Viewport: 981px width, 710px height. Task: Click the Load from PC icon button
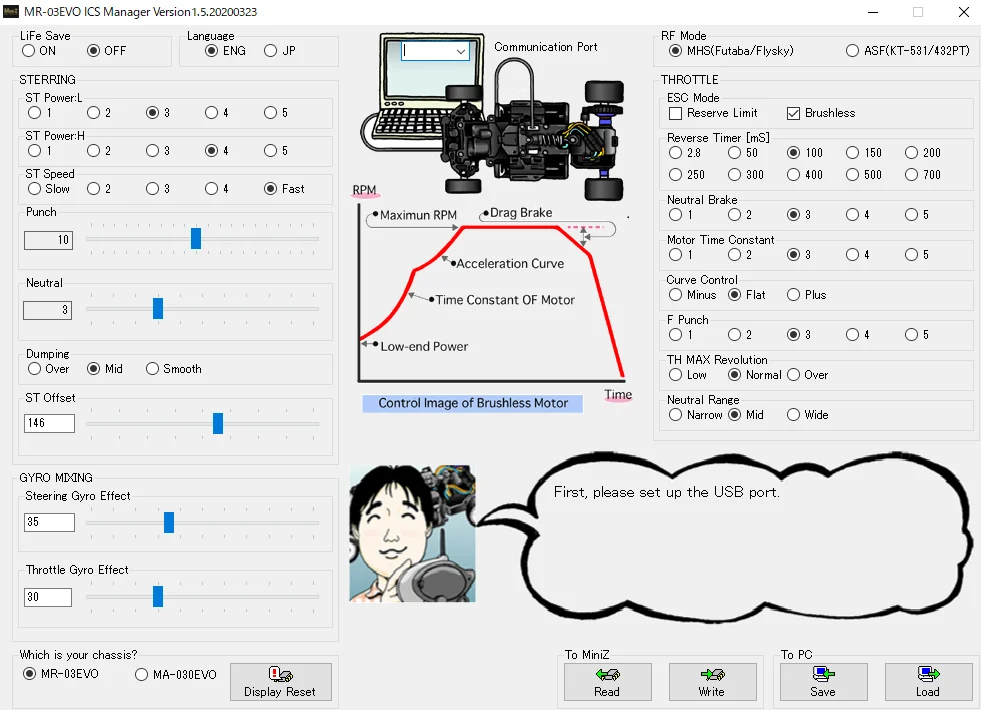tap(928, 682)
